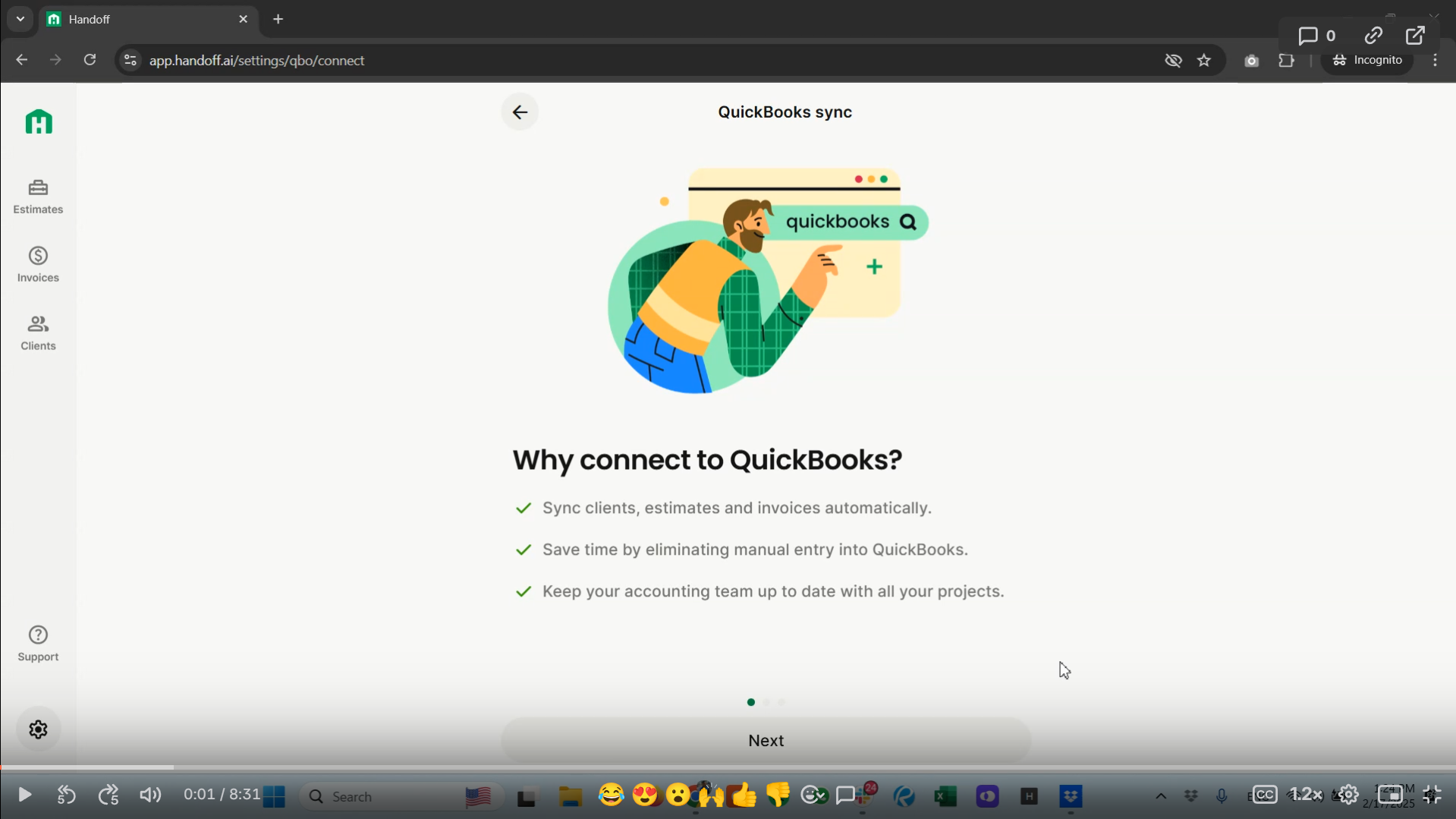This screenshot has width=1456, height=819.
Task: React with thumbs down emoji
Action: click(x=778, y=795)
